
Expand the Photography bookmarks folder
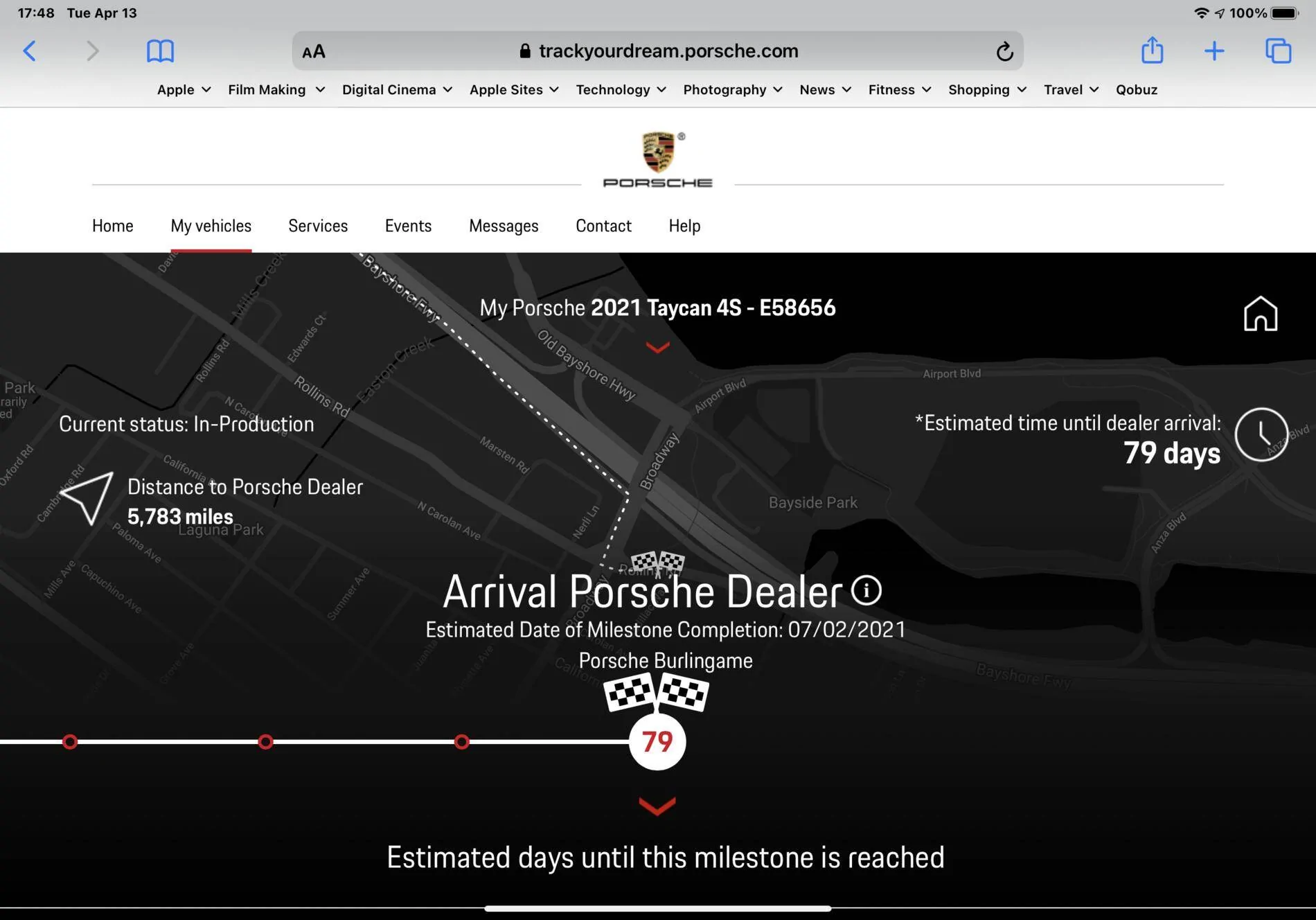coord(733,89)
